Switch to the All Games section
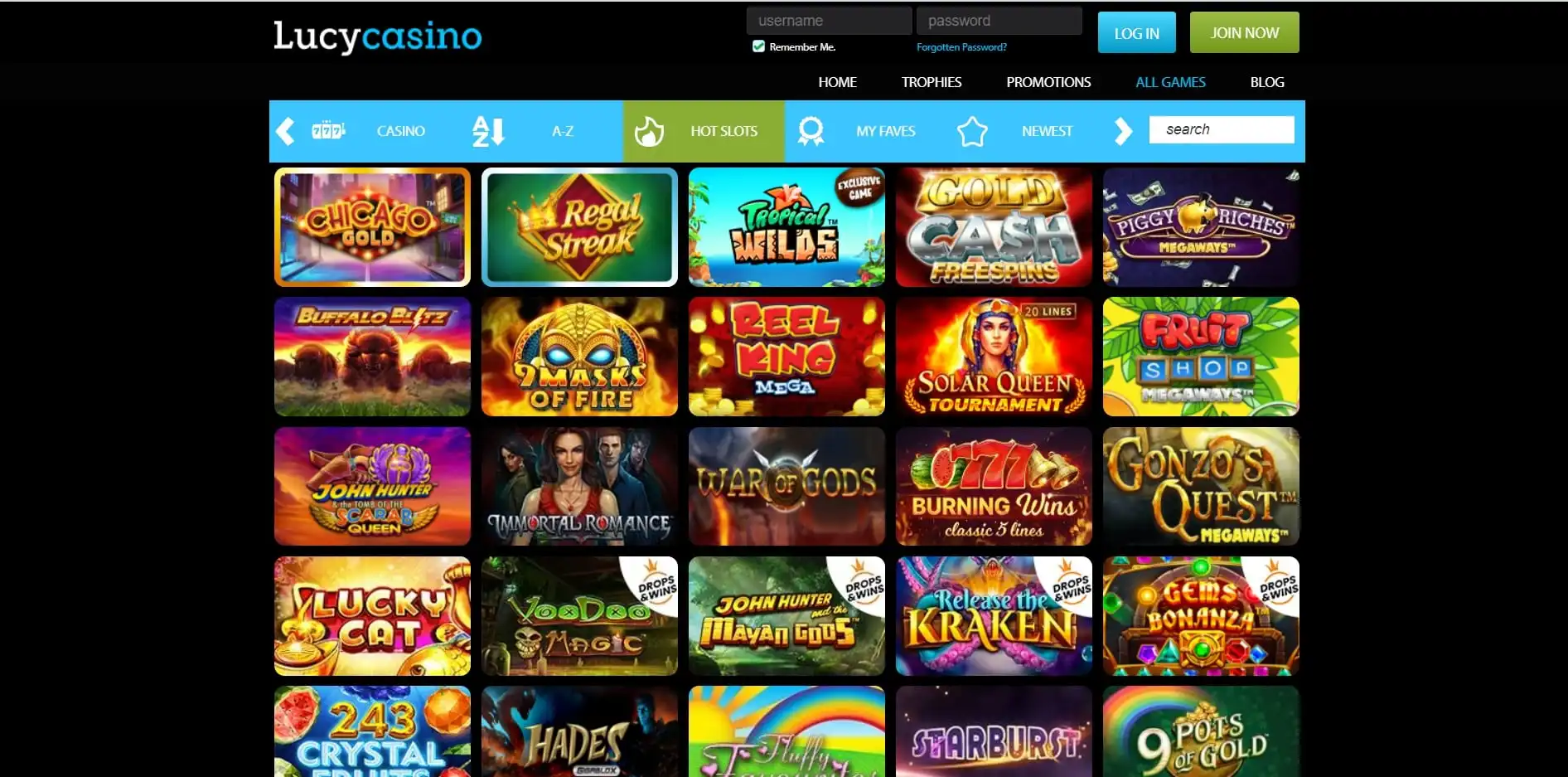The height and width of the screenshot is (777, 1568). click(1170, 82)
